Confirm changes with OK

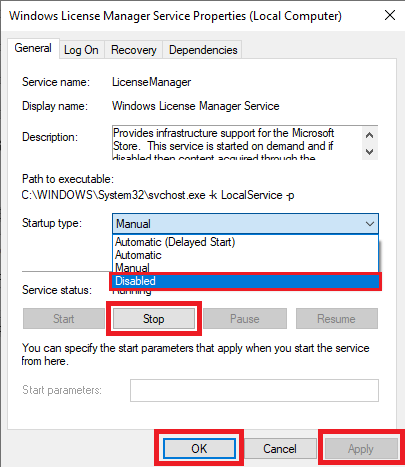pos(199,448)
